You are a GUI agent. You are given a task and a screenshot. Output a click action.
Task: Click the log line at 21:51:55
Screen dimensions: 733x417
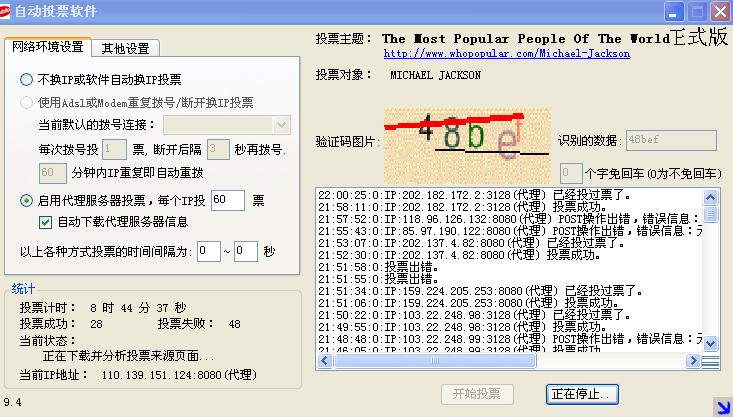[x=378, y=279]
